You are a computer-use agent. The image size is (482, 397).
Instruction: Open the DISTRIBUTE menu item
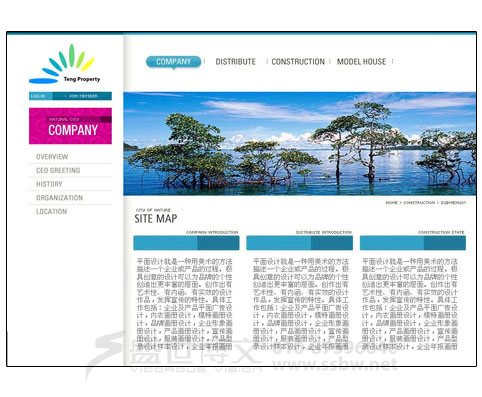click(x=235, y=62)
